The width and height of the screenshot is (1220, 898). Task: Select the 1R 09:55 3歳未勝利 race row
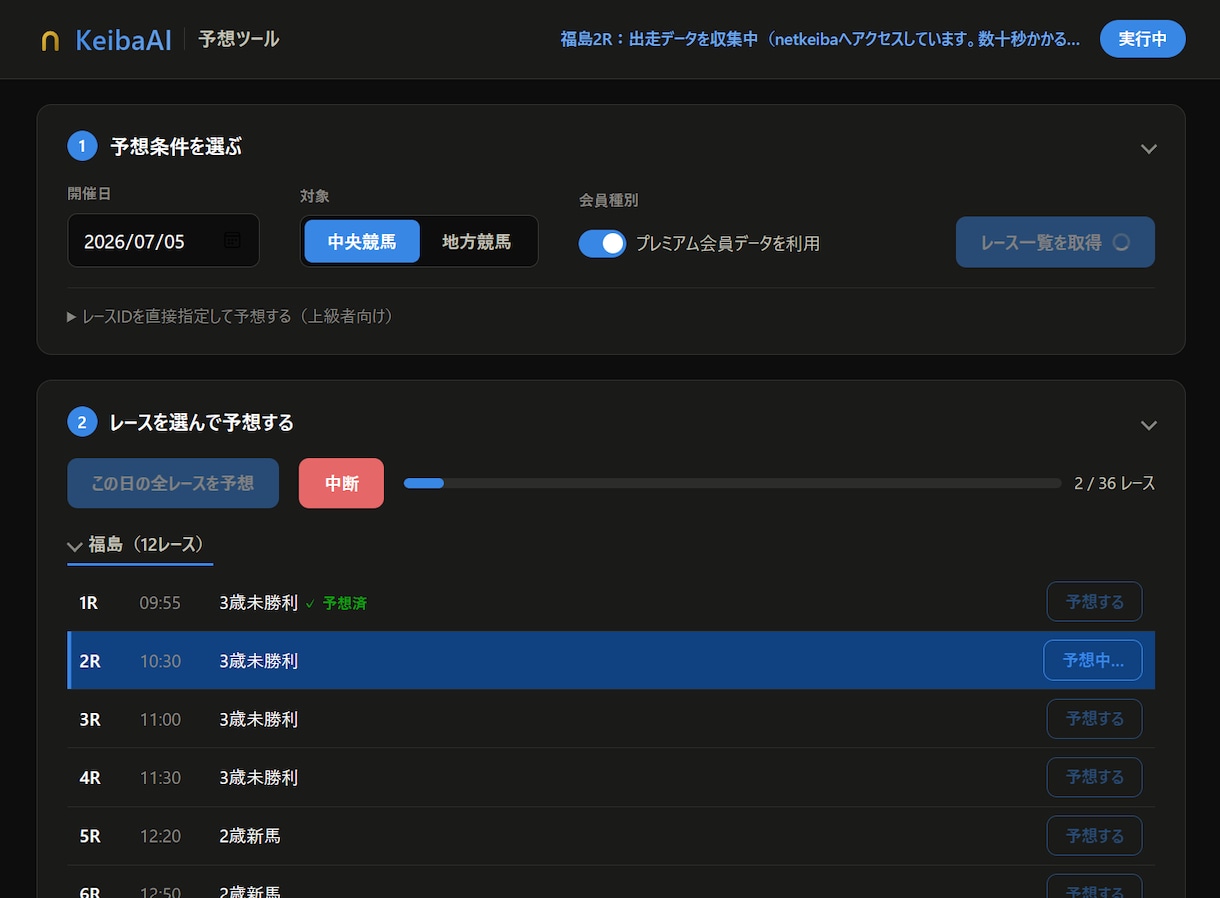pos(611,602)
